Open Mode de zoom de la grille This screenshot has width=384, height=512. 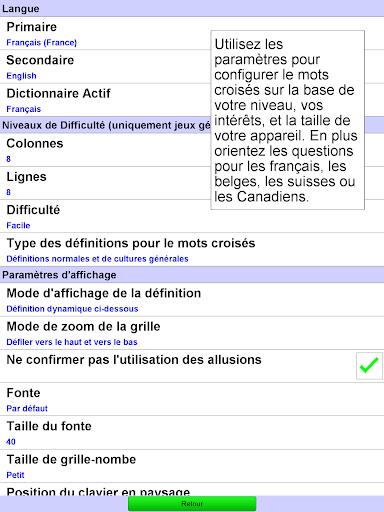click(x=192, y=333)
